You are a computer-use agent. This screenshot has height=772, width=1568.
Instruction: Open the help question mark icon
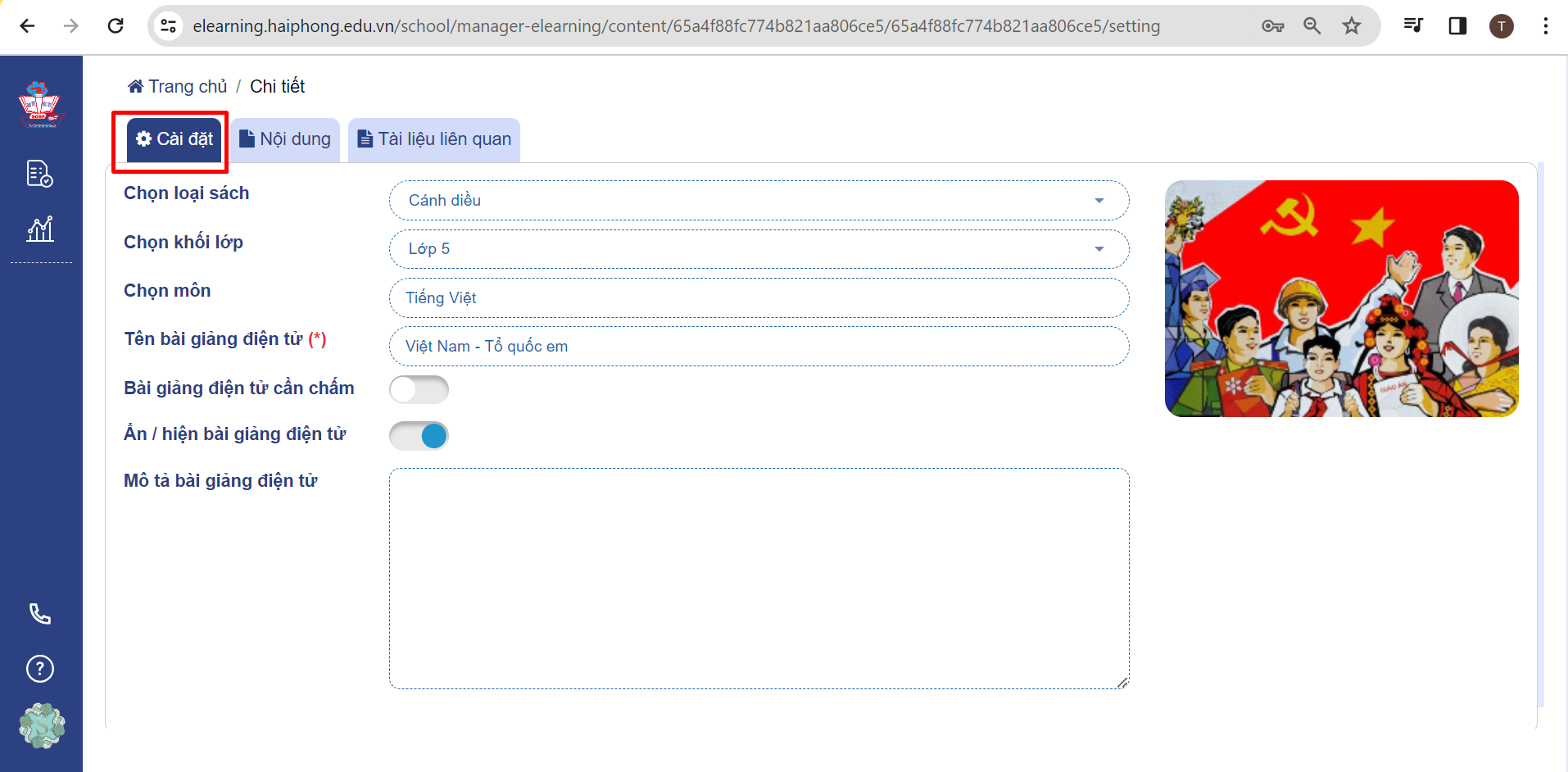click(40, 669)
